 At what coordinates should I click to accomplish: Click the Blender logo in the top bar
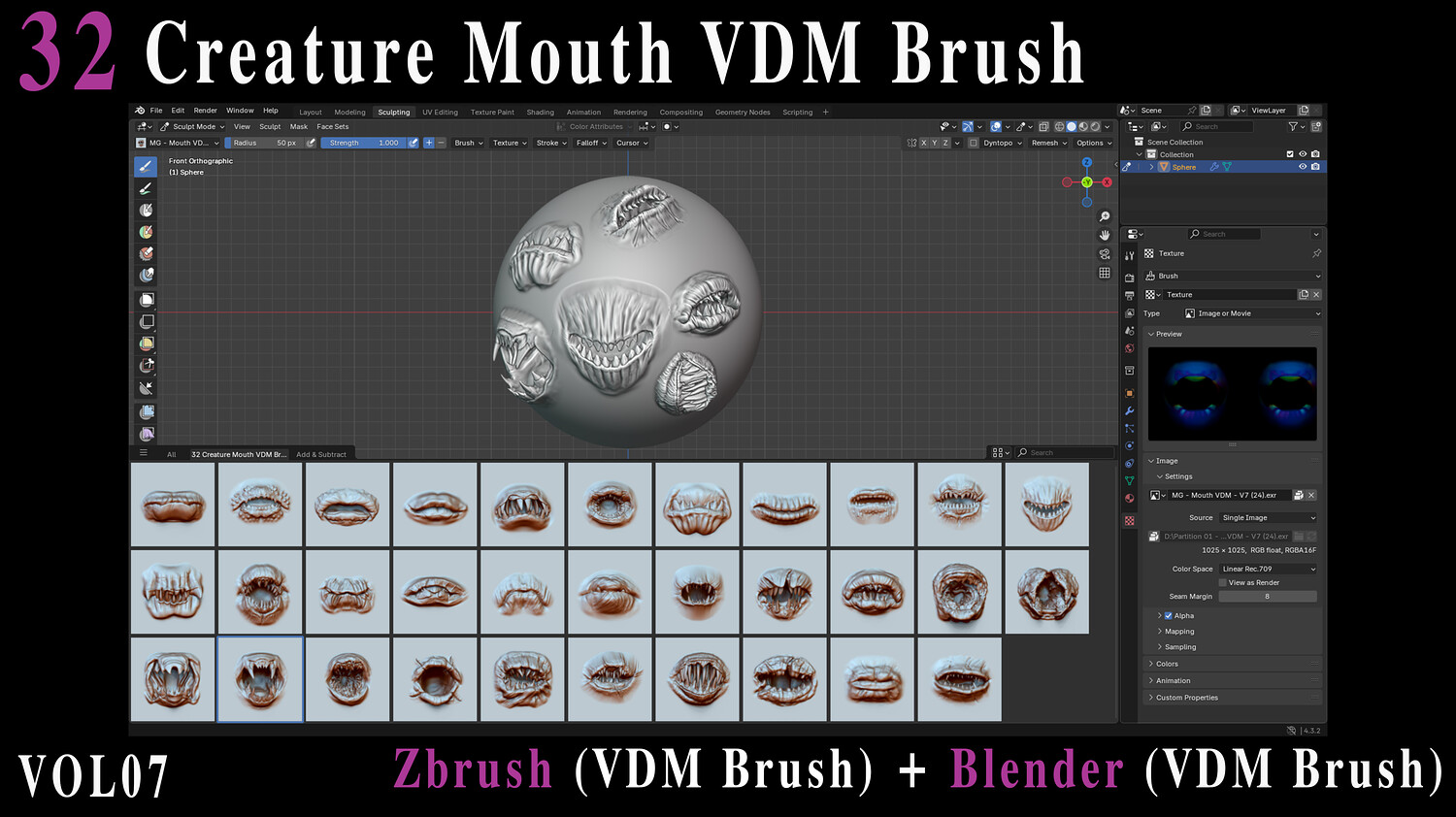(140, 111)
